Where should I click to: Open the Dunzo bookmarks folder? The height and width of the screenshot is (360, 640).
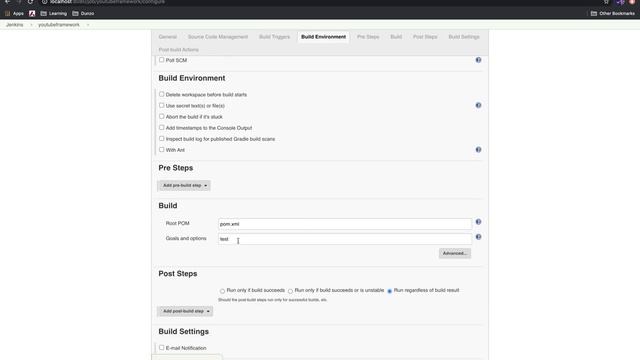83,13
